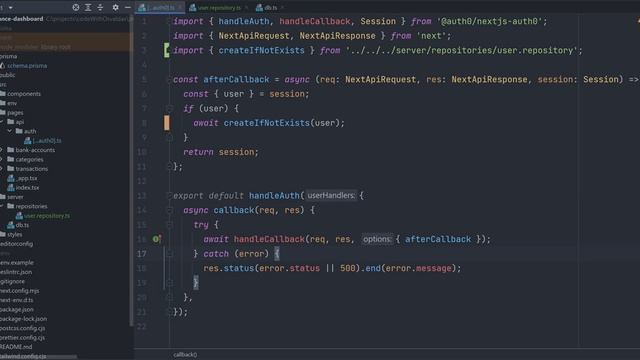This screenshot has width=640, height=360.
Task: Hide the project tool window
Action: 128,7
